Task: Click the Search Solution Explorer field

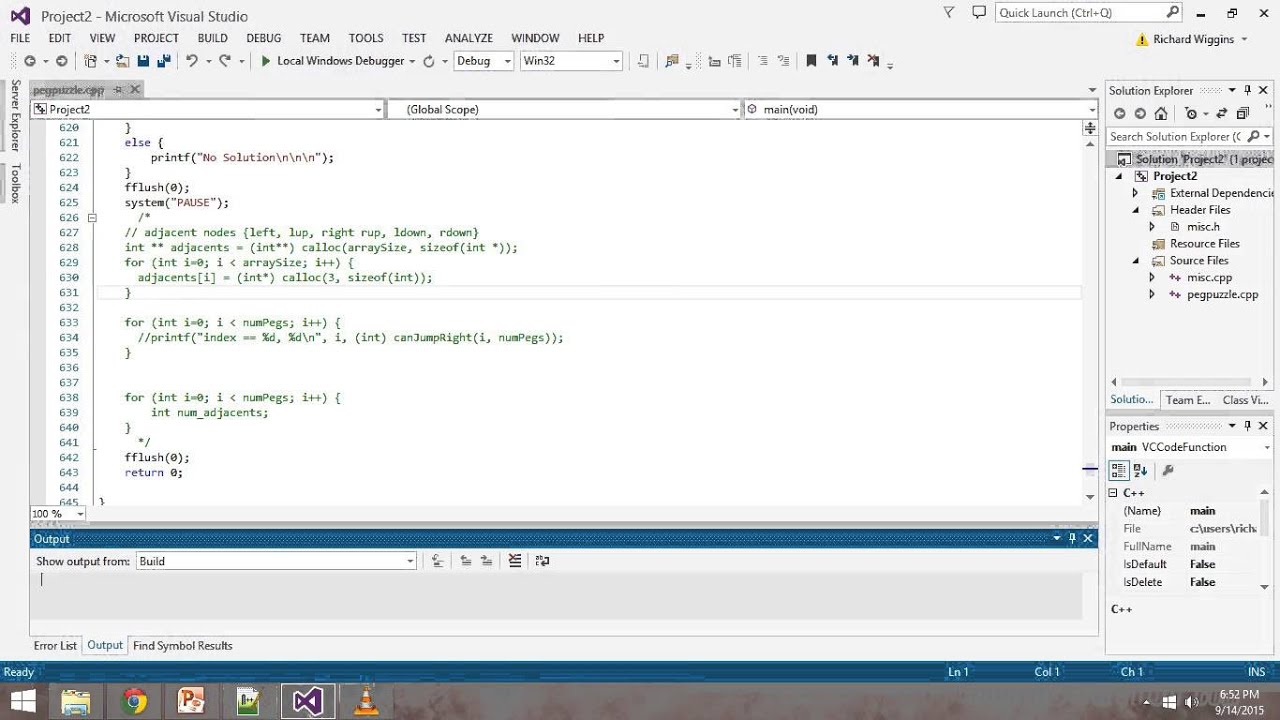Action: click(1188, 136)
